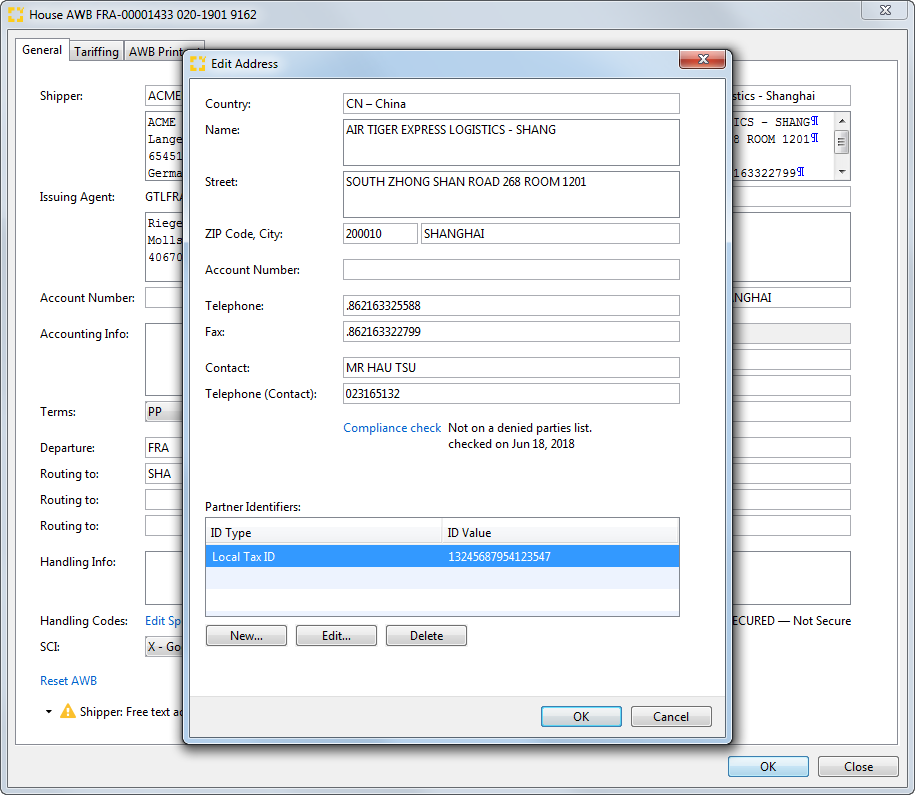Select the General tab
This screenshot has height=795, width=915.
tap(42, 49)
